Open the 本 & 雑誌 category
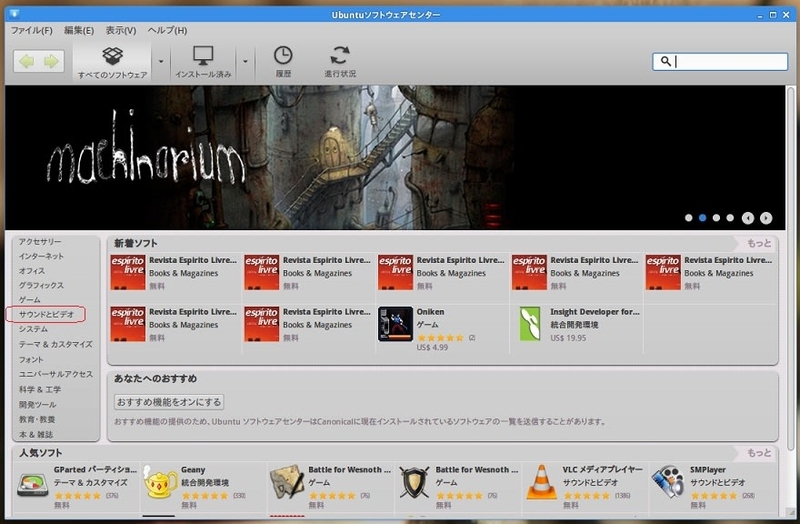Viewport: 800px width, 524px height. point(36,434)
